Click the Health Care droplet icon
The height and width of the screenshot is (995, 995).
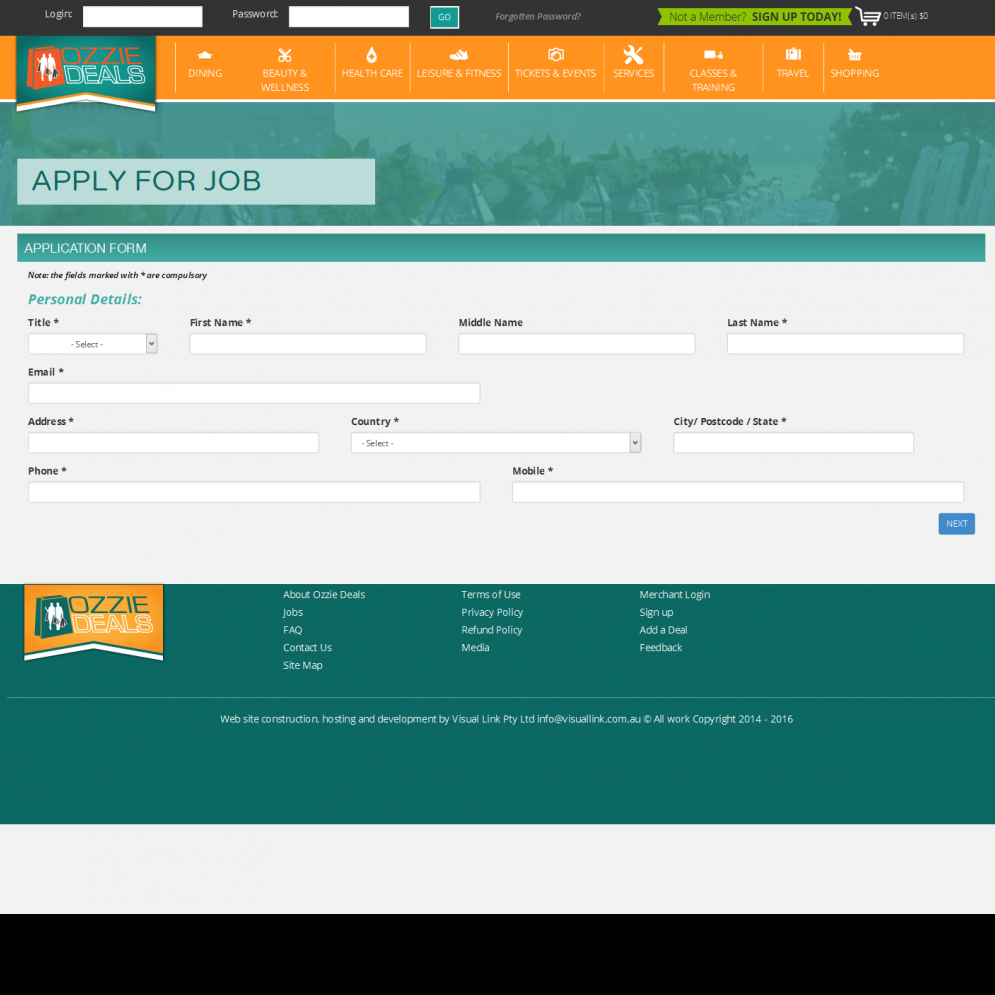(x=372, y=55)
